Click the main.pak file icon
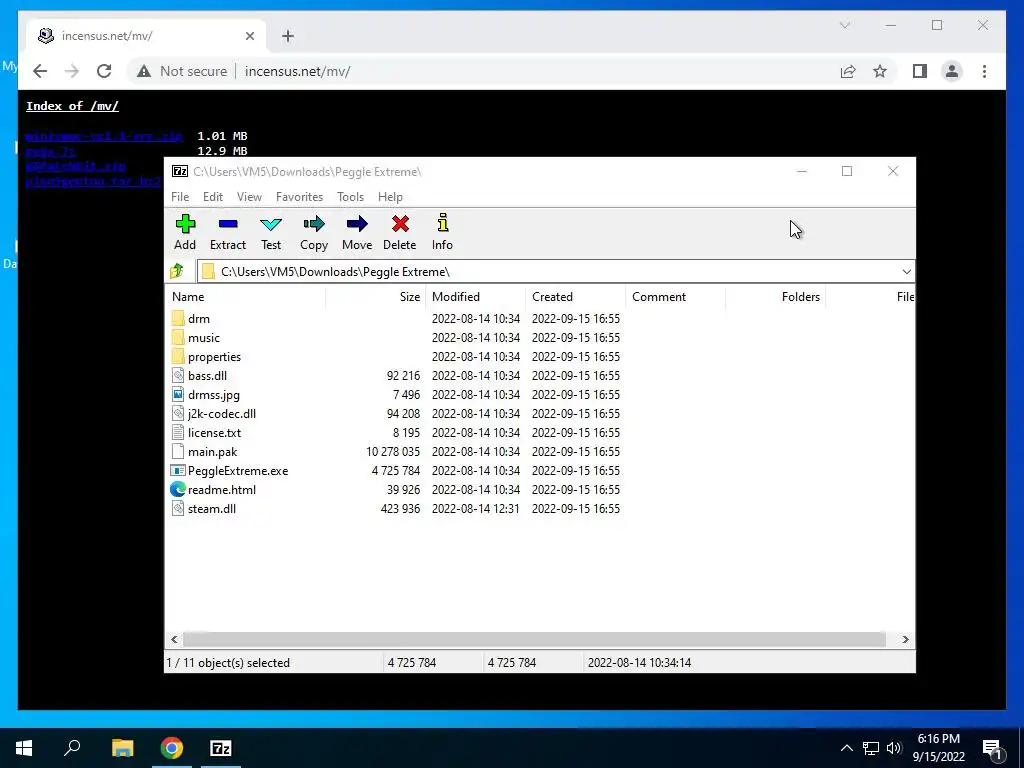 178,451
